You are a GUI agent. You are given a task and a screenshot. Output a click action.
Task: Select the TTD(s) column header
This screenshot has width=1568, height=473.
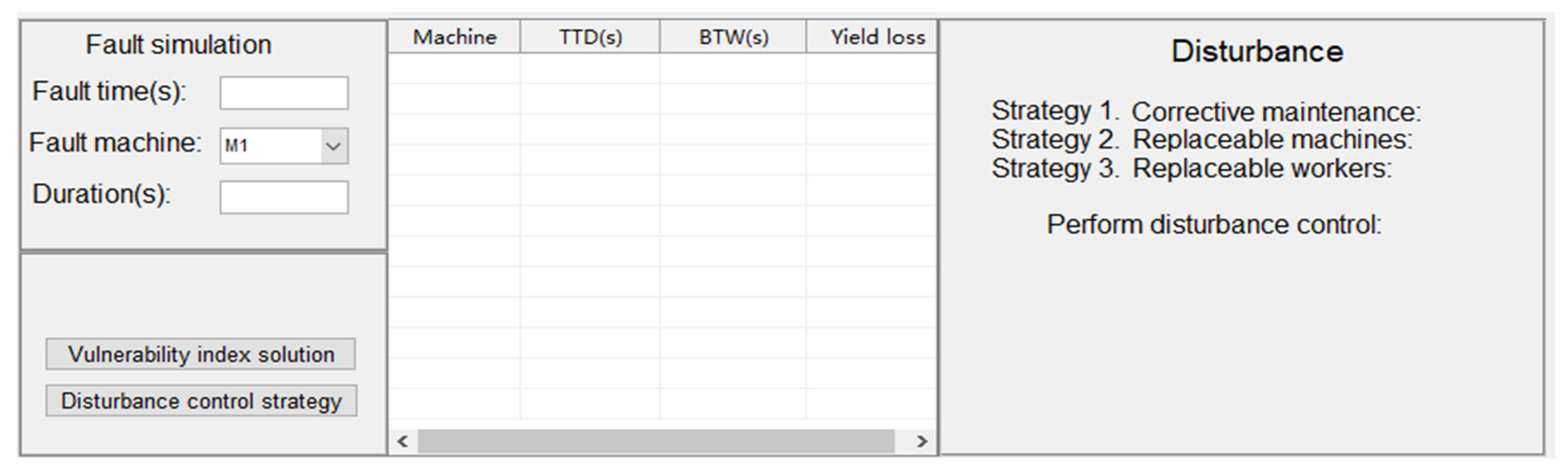coord(590,37)
